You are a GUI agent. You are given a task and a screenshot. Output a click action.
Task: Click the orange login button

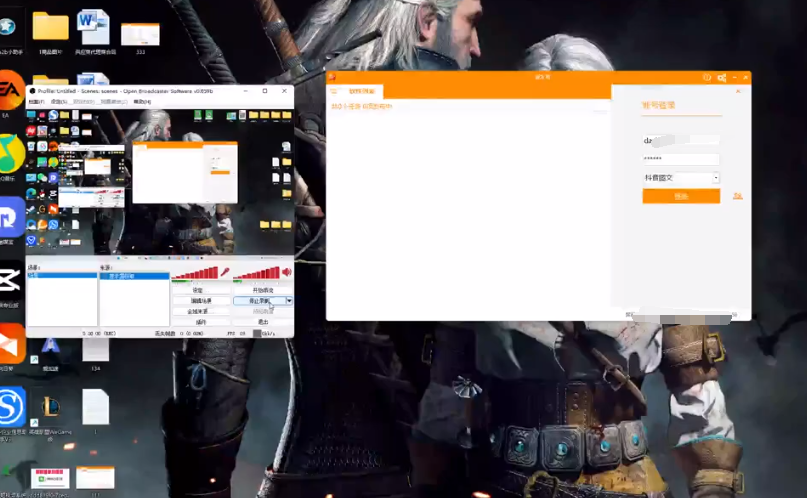pos(681,196)
